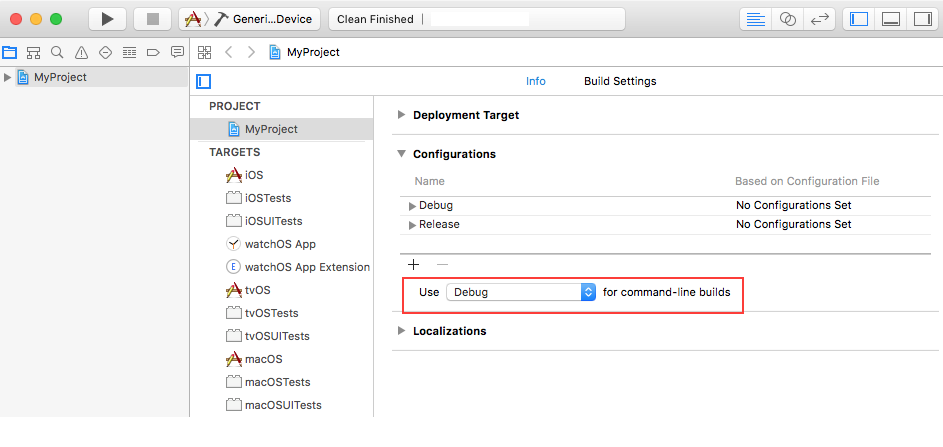
Task: Switch to the Build Settings tab
Action: (x=620, y=81)
